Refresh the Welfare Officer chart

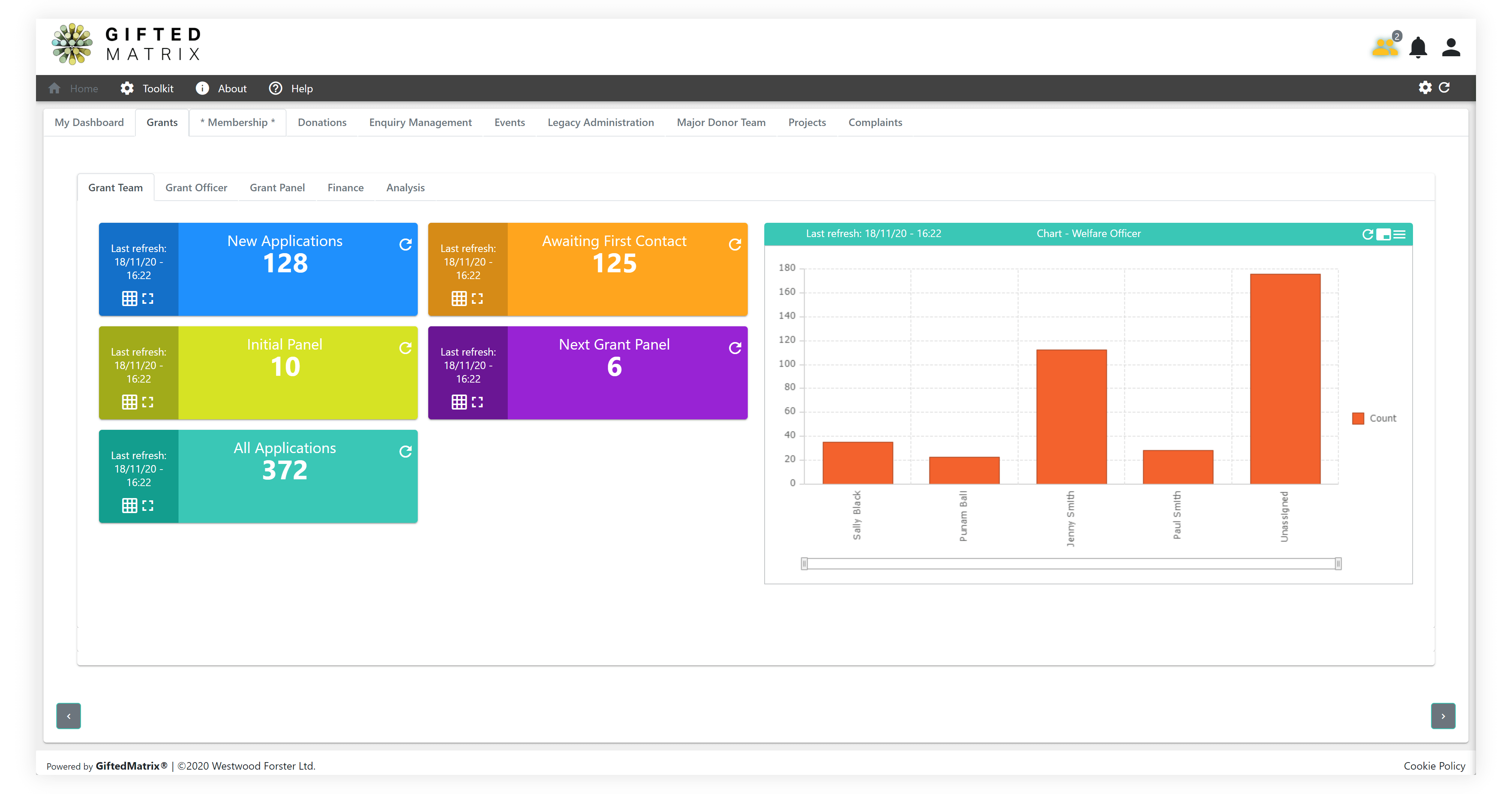pyautogui.click(x=1367, y=234)
